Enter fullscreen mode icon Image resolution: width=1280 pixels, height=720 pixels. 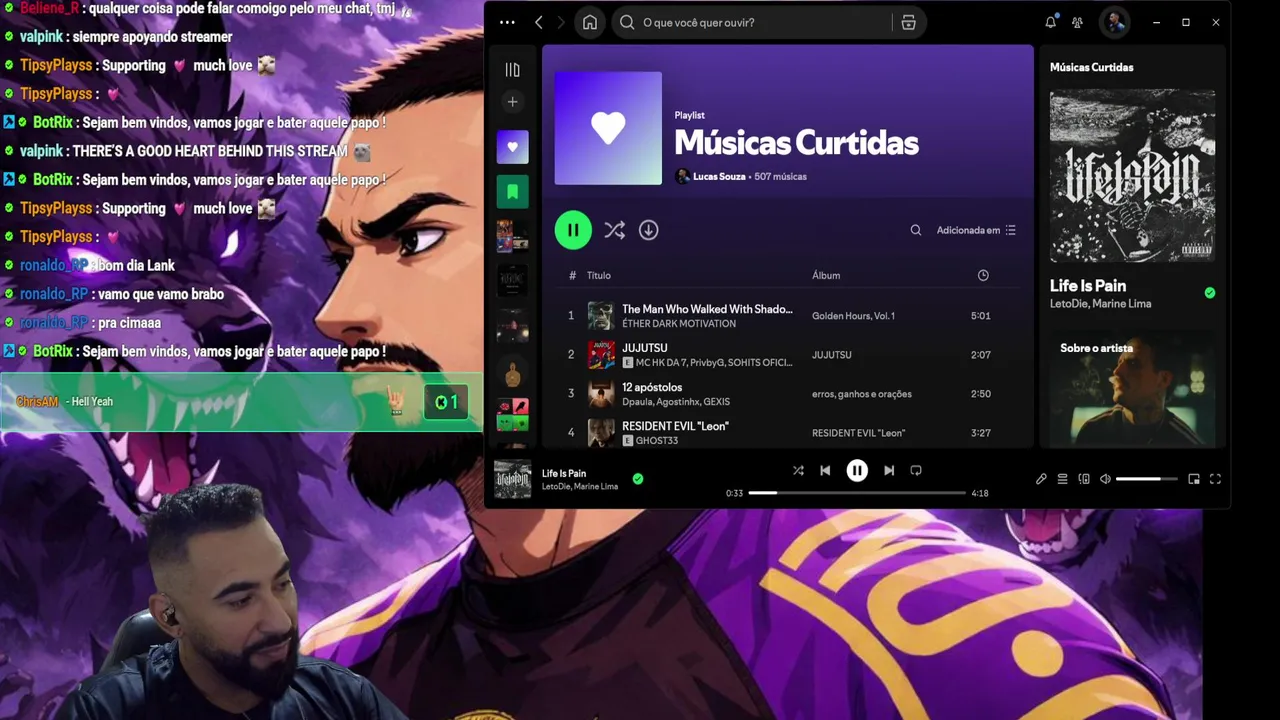coord(1215,479)
